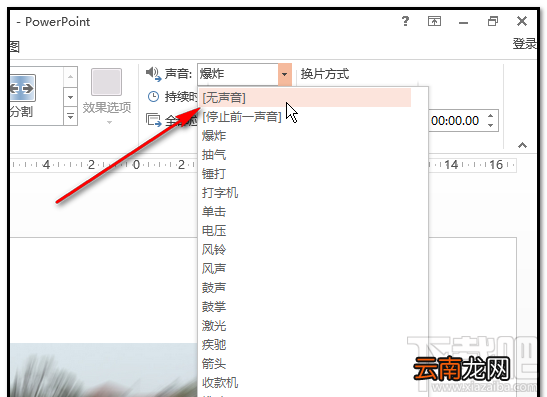Open ribbon display options icon

(434, 21)
